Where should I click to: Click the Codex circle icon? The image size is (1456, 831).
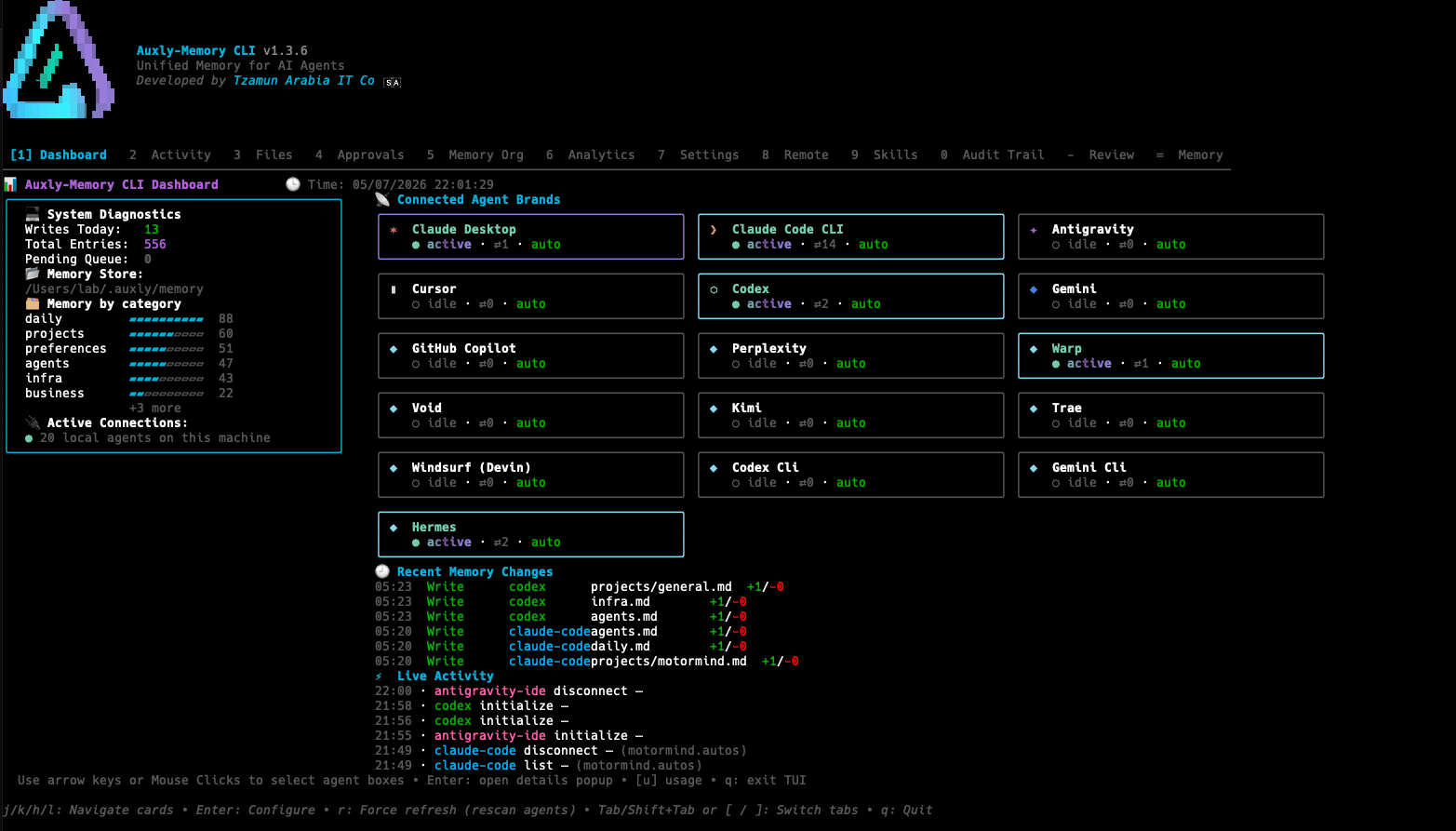tap(714, 289)
